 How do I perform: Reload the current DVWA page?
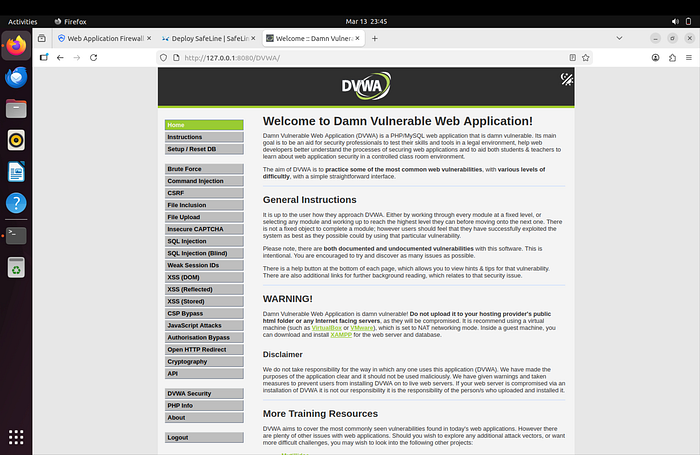pyautogui.click(x=93, y=58)
